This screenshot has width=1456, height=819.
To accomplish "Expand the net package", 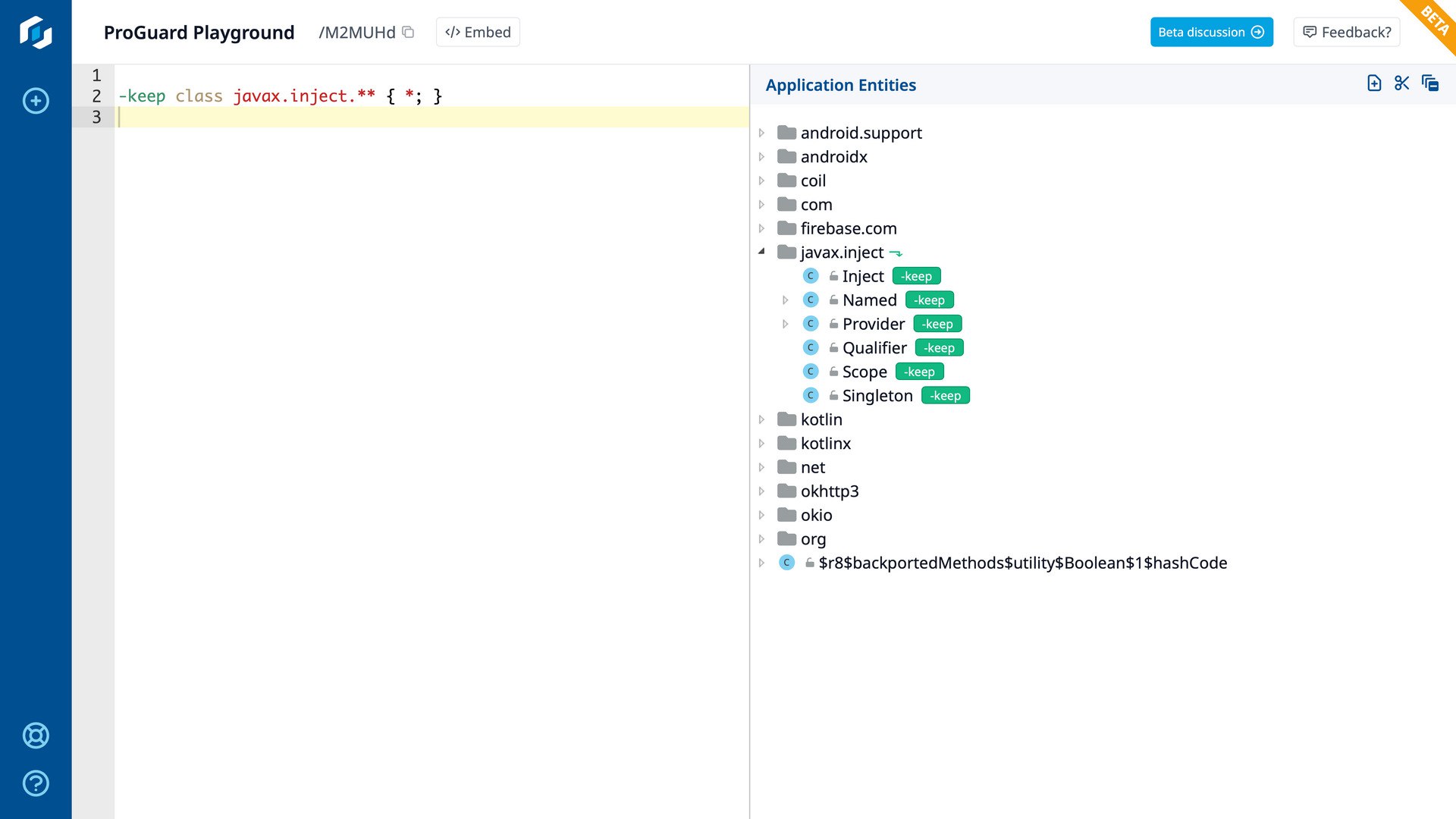I will click(x=761, y=467).
